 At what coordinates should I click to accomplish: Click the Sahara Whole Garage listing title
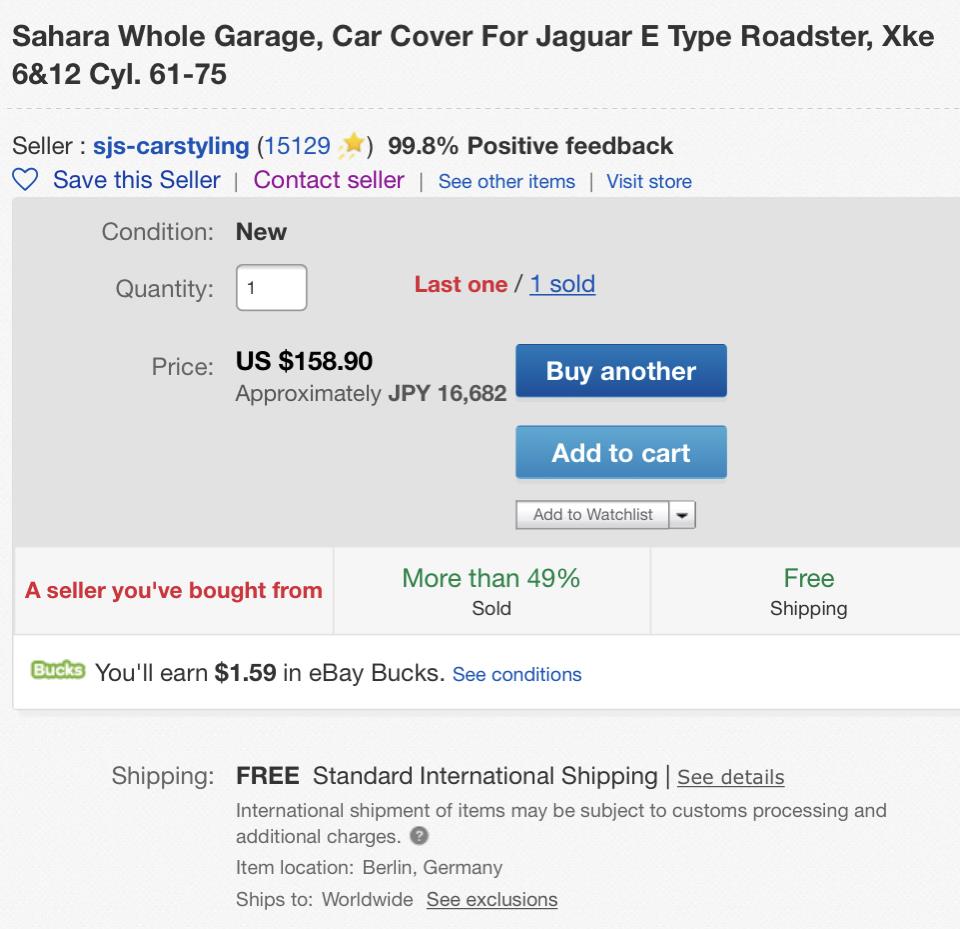pos(473,55)
